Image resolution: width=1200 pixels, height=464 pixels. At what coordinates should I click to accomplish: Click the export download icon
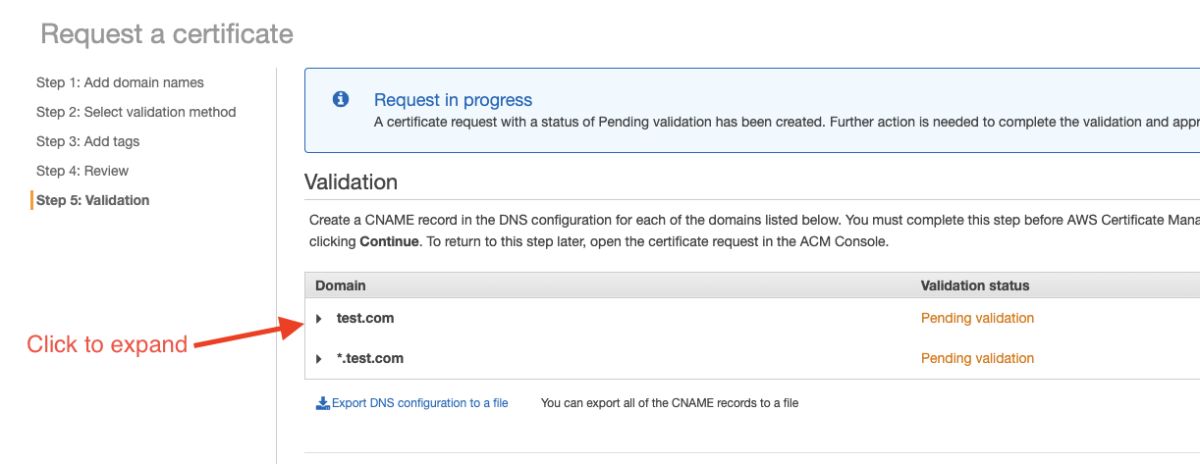coord(322,403)
